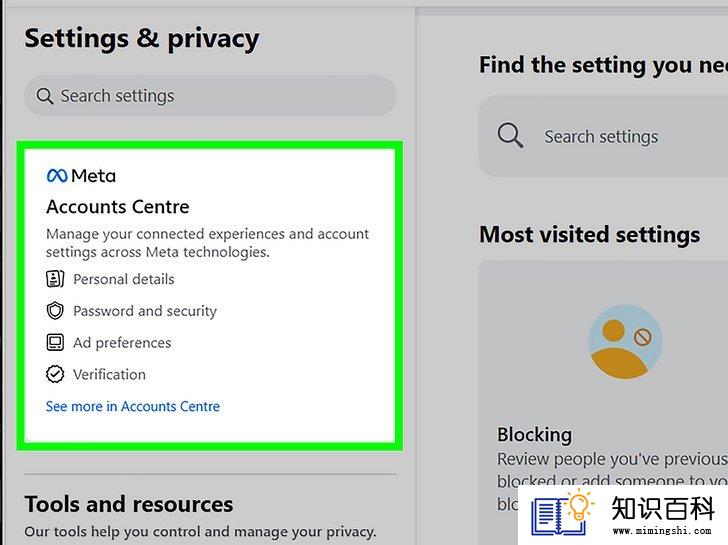Click the magnifier icon in sidebar search
This screenshot has width=728, height=545.
point(45,96)
